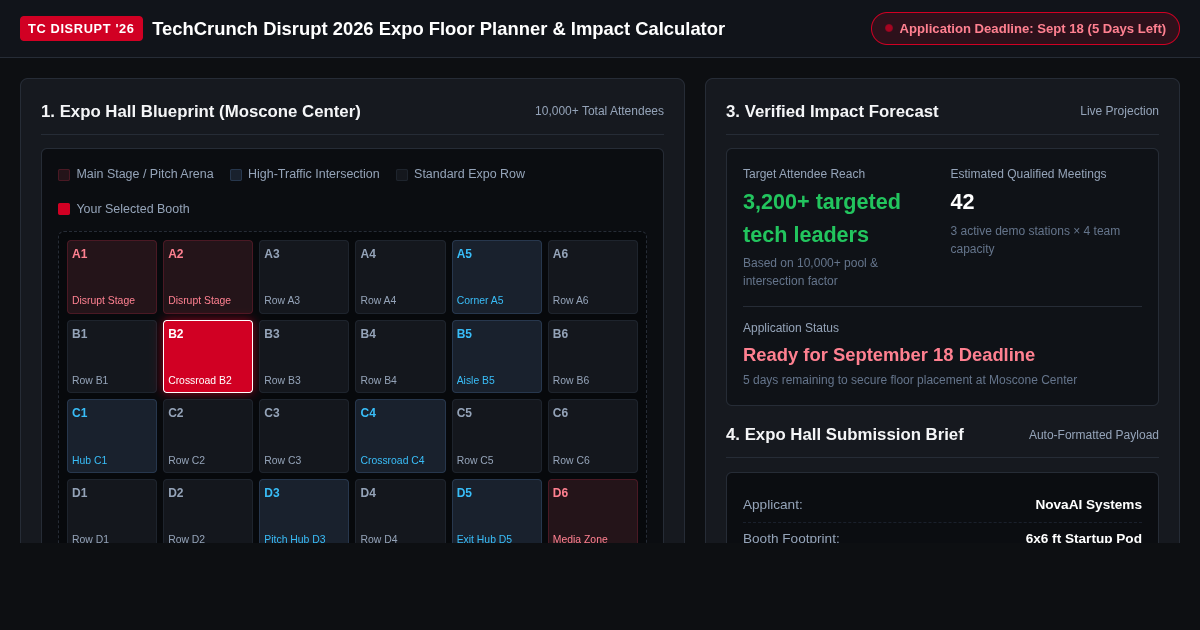Select the Exit Hub D5 booth

click(x=497, y=511)
